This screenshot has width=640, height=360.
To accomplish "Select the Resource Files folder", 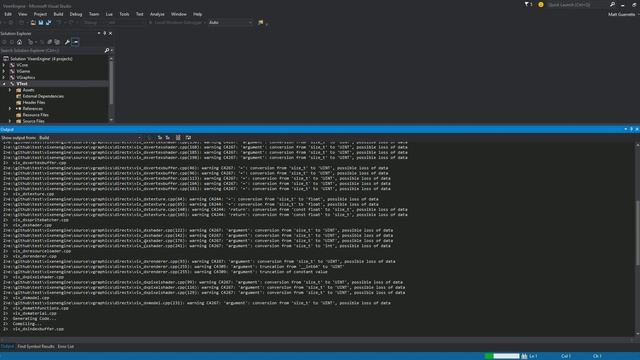I will pyautogui.click(x=36, y=115).
